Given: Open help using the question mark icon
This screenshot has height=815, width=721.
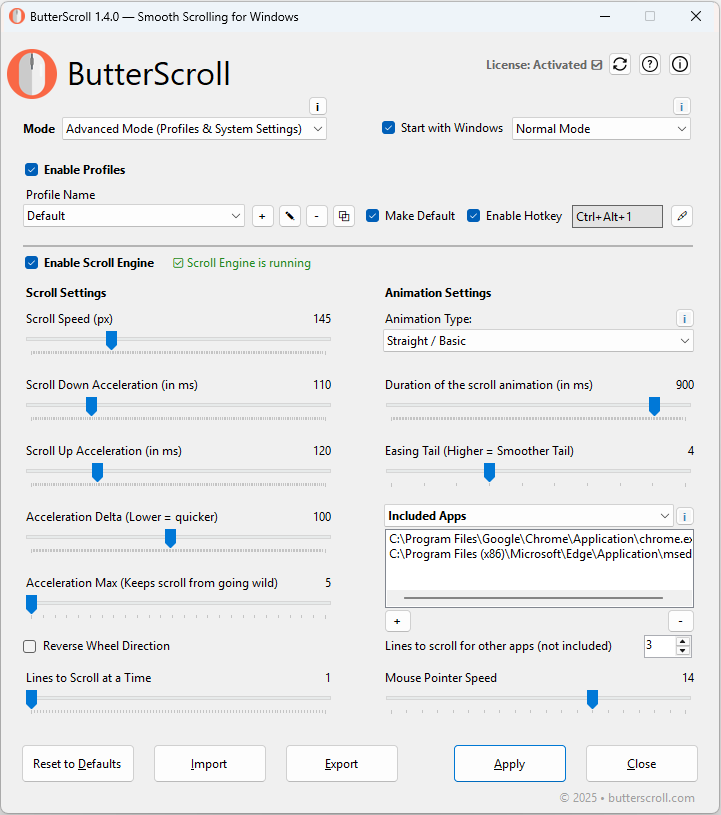Looking at the screenshot, I should pos(649,64).
